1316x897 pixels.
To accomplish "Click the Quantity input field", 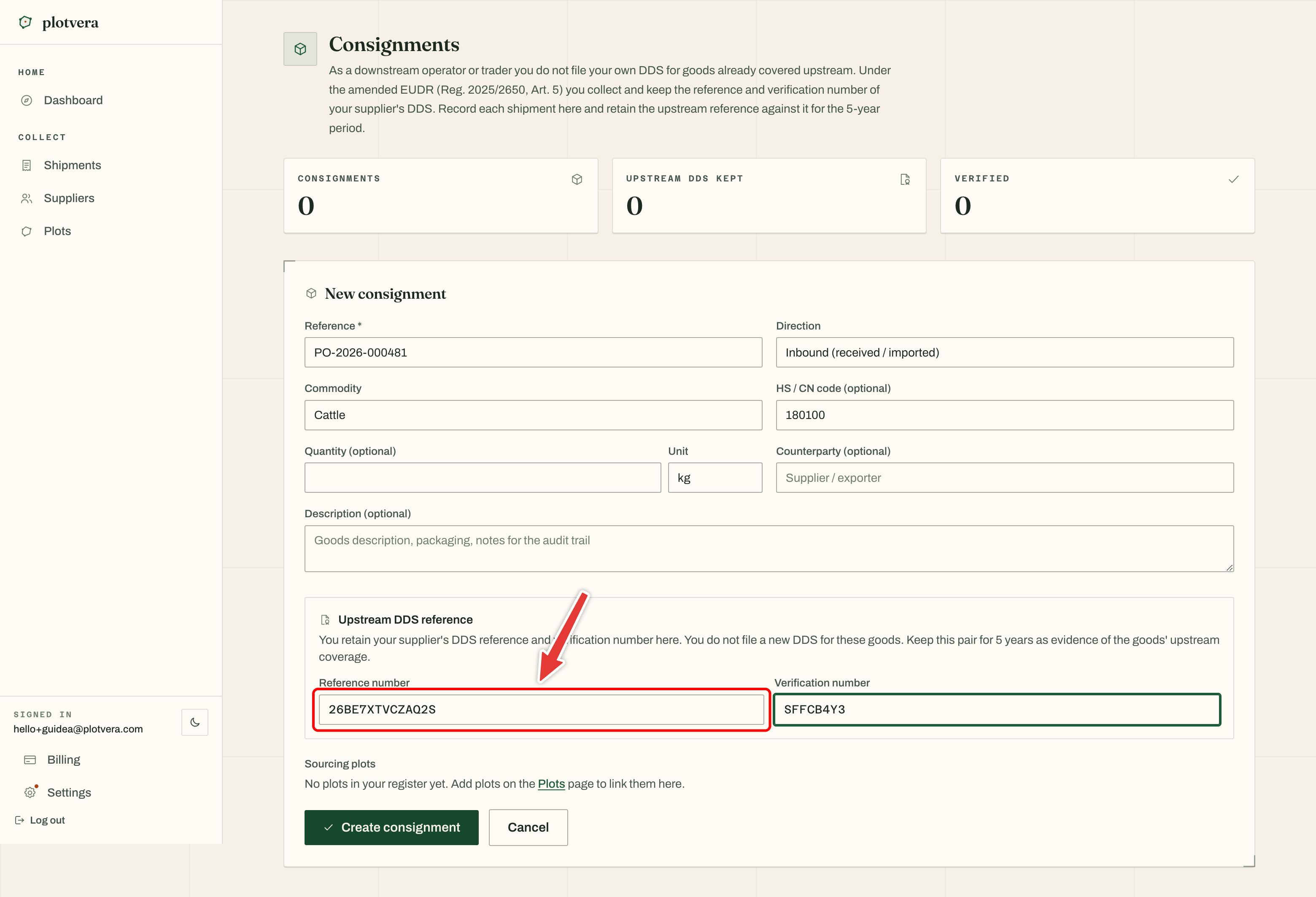I will point(483,477).
